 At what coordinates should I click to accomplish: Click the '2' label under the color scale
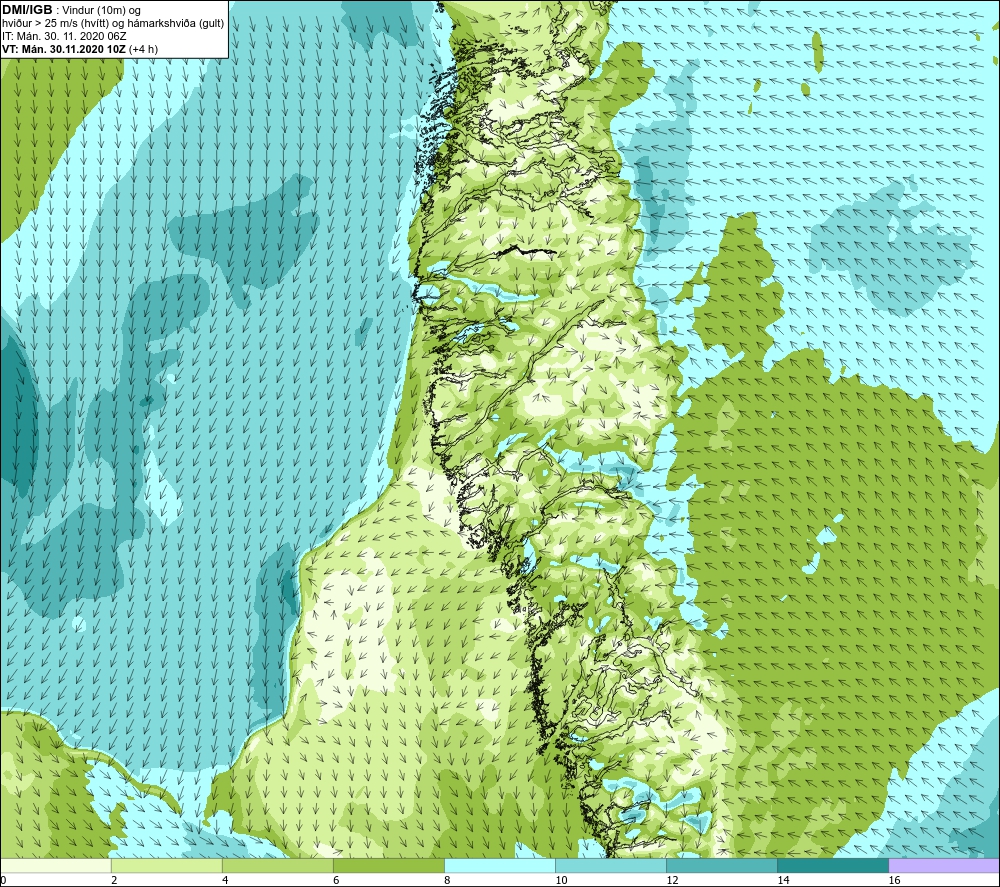pyautogui.click(x=114, y=881)
